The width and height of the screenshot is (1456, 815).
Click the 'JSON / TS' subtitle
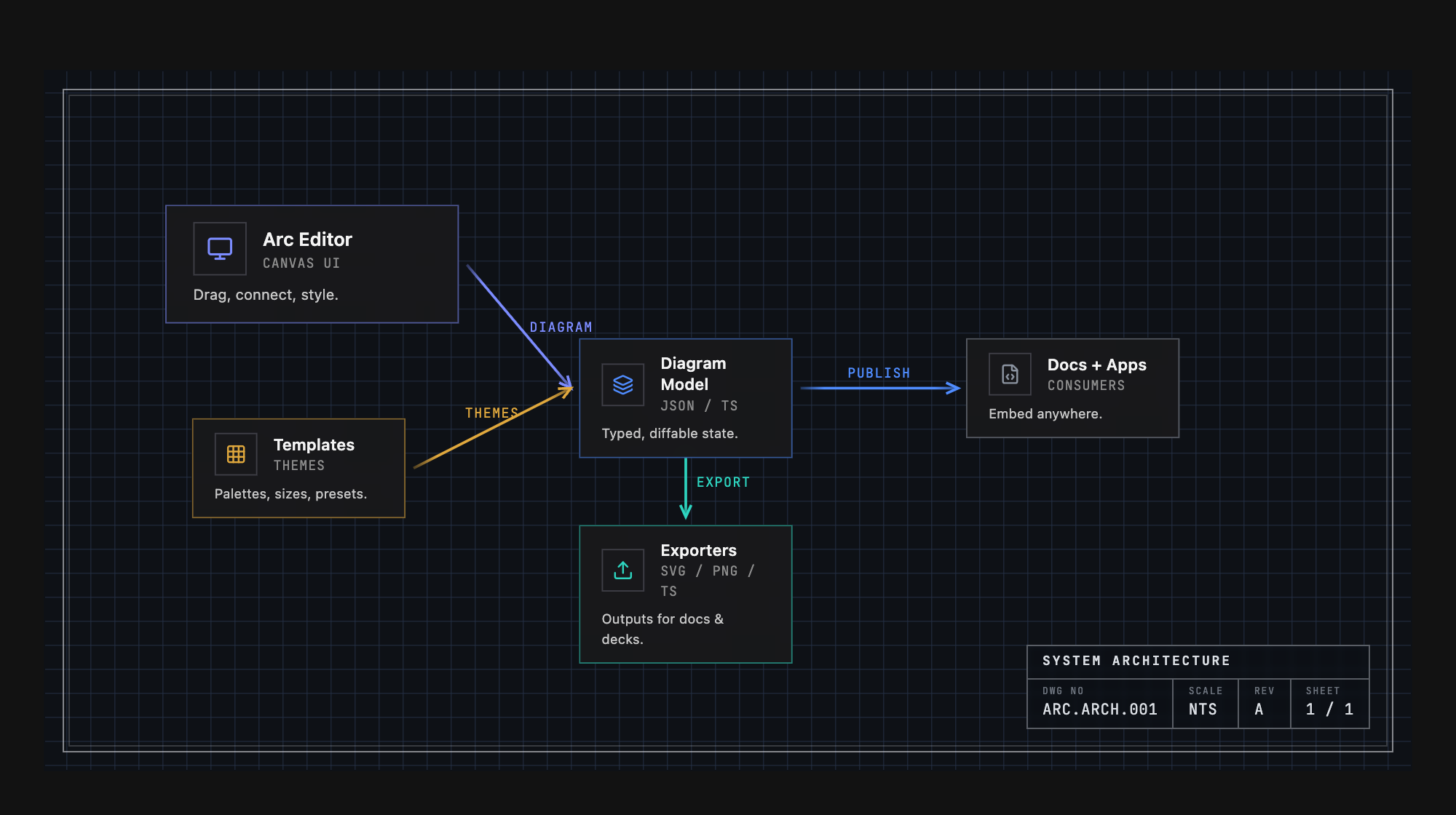point(699,406)
